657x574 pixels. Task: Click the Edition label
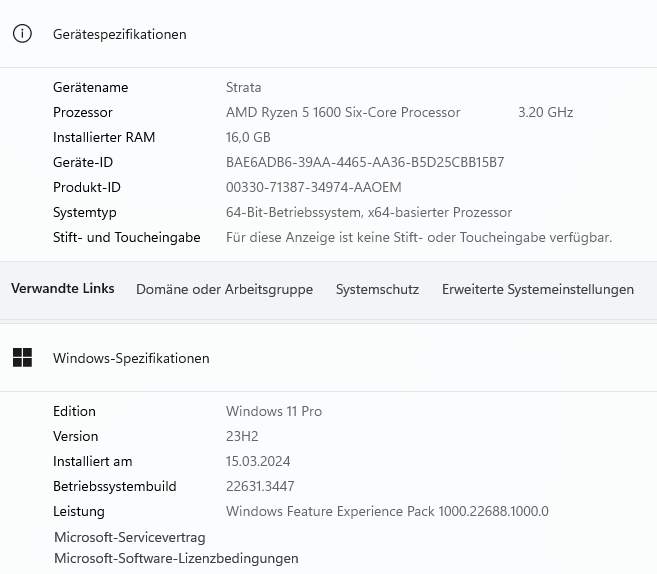(74, 411)
